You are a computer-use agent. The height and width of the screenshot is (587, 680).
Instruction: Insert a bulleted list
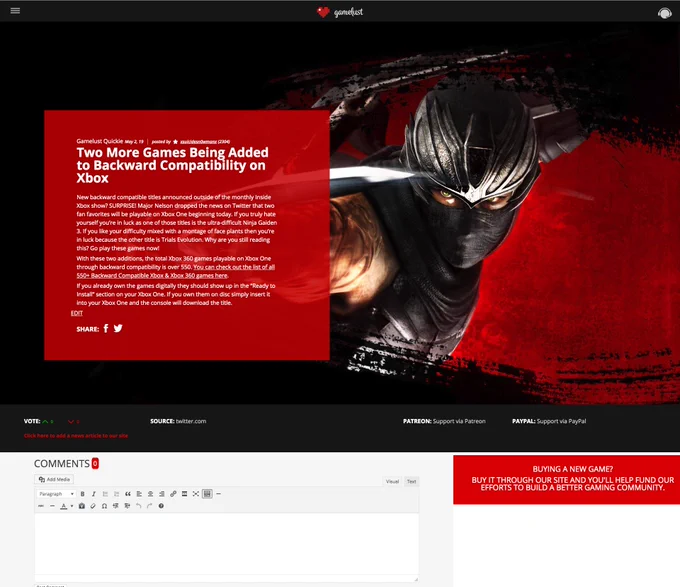click(x=105, y=494)
